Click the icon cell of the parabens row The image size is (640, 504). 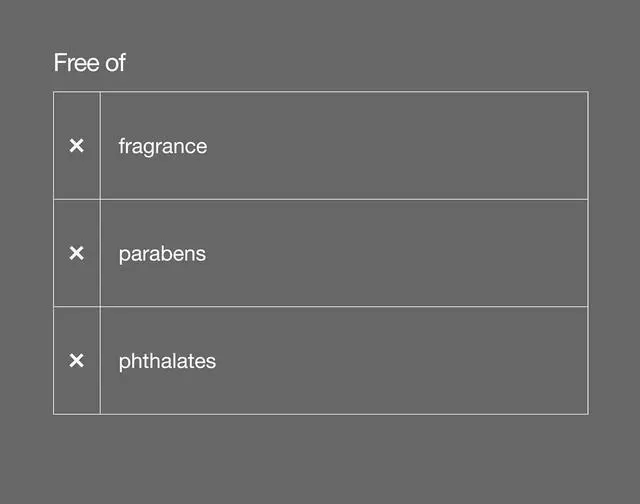pos(76,282)
